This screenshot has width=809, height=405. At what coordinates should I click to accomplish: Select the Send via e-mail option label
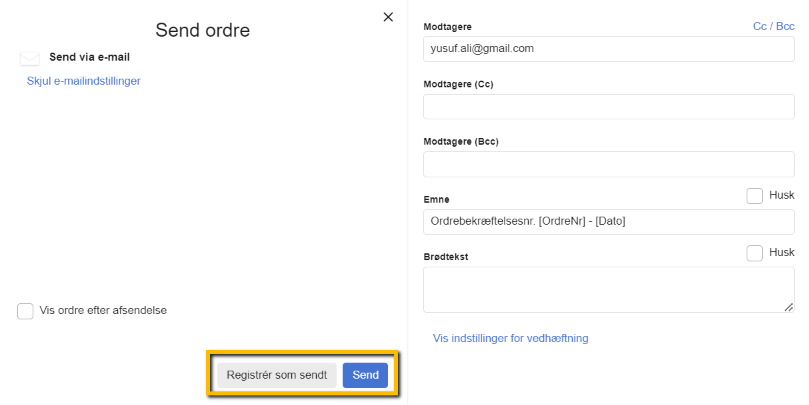pyautogui.click(x=89, y=57)
